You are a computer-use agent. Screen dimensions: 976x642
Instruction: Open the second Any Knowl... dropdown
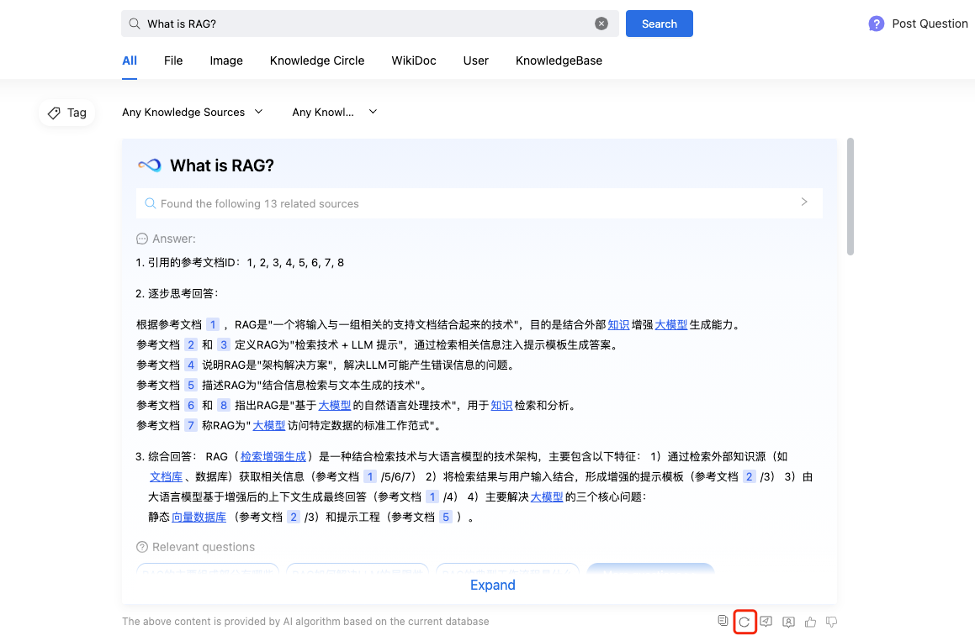[x=334, y=112]
